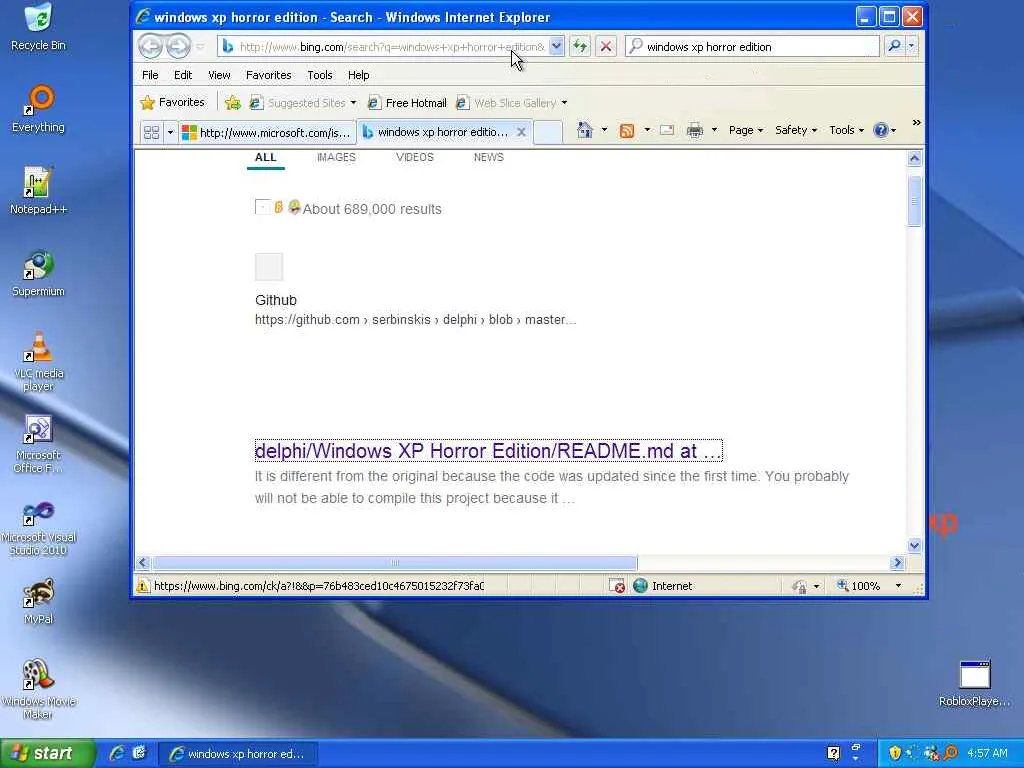
Task: Click the Github result site name
Action: (276, 300)
